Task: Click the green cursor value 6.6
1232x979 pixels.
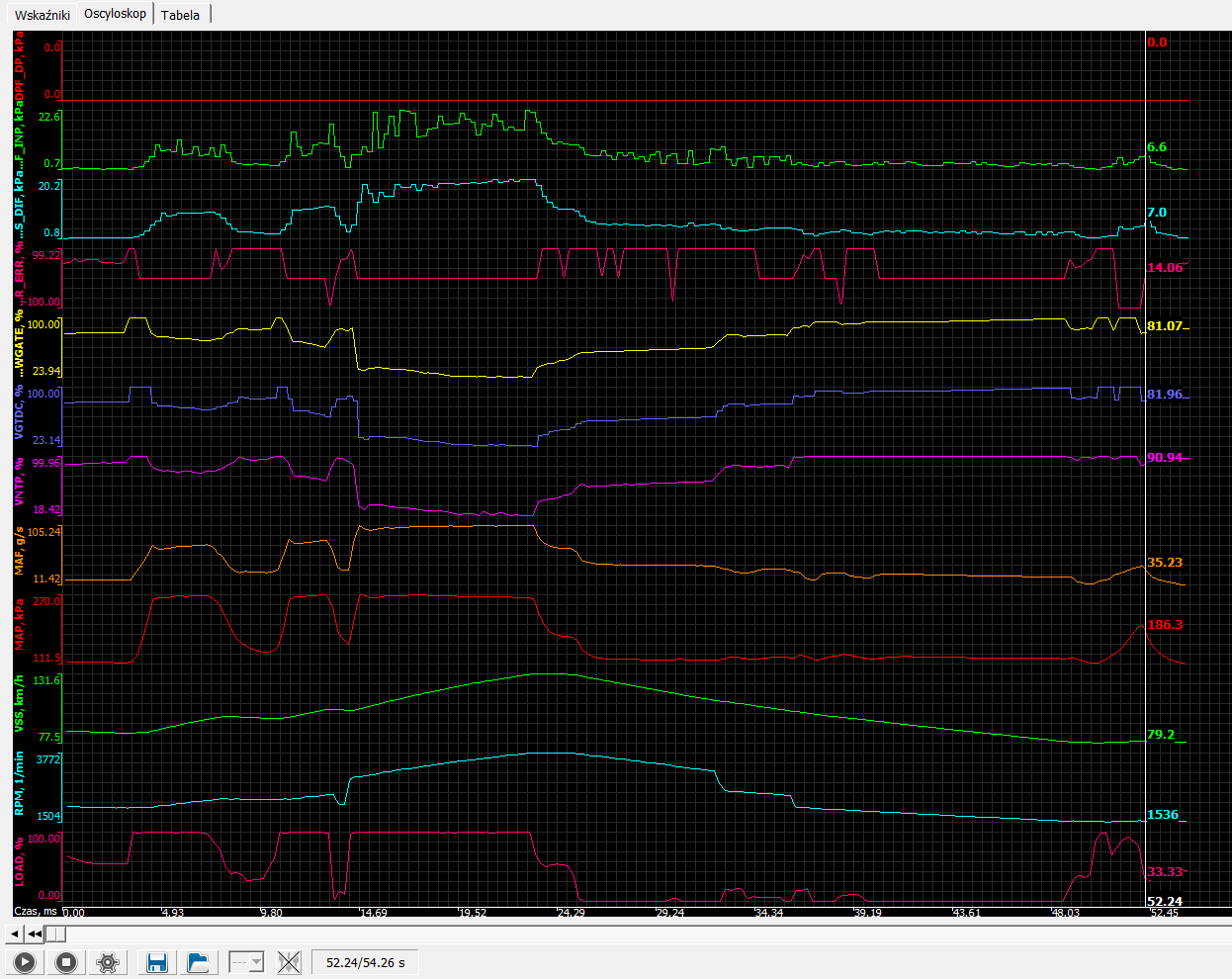Action: click(1157, 147)
